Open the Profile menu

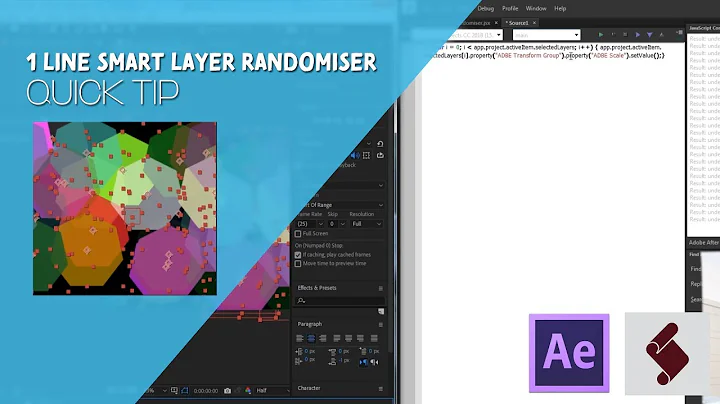(x=510, y=8)
